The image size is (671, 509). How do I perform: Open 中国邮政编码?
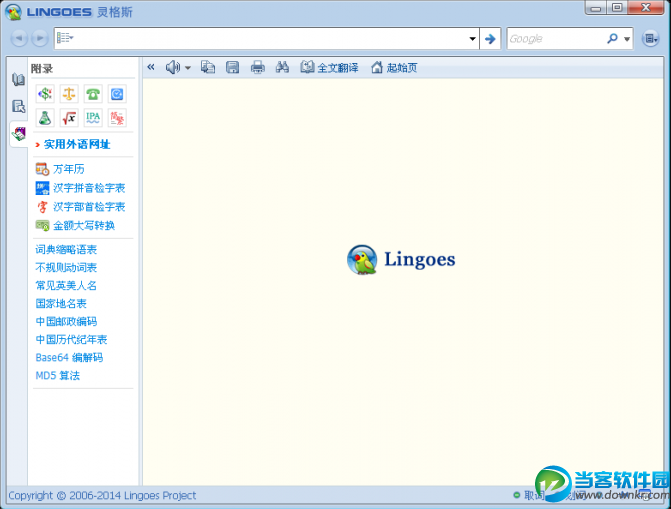pyautogui.click(x=66, y=321)
